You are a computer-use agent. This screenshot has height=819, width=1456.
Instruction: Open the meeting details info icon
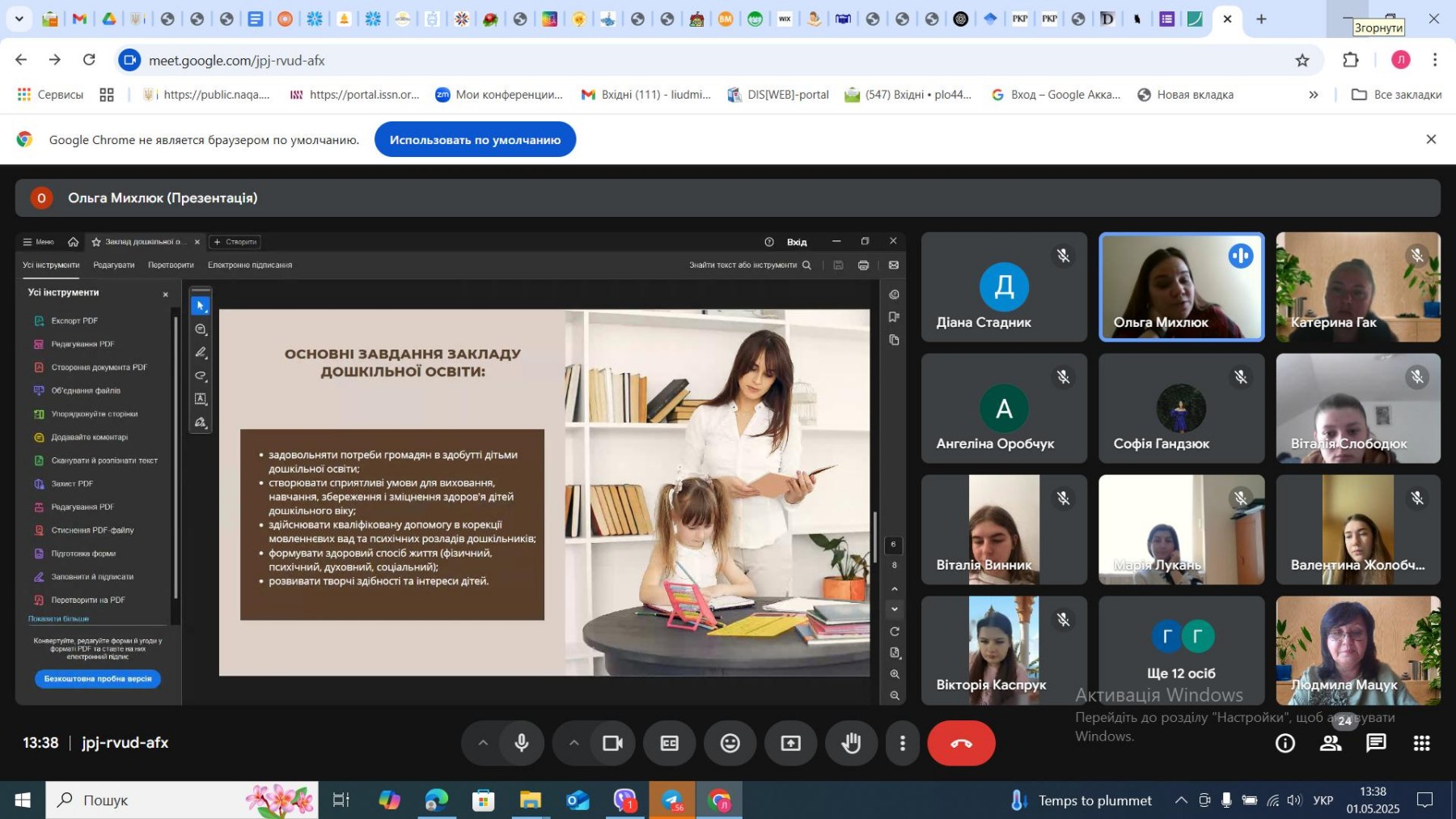pos(1285,743)
